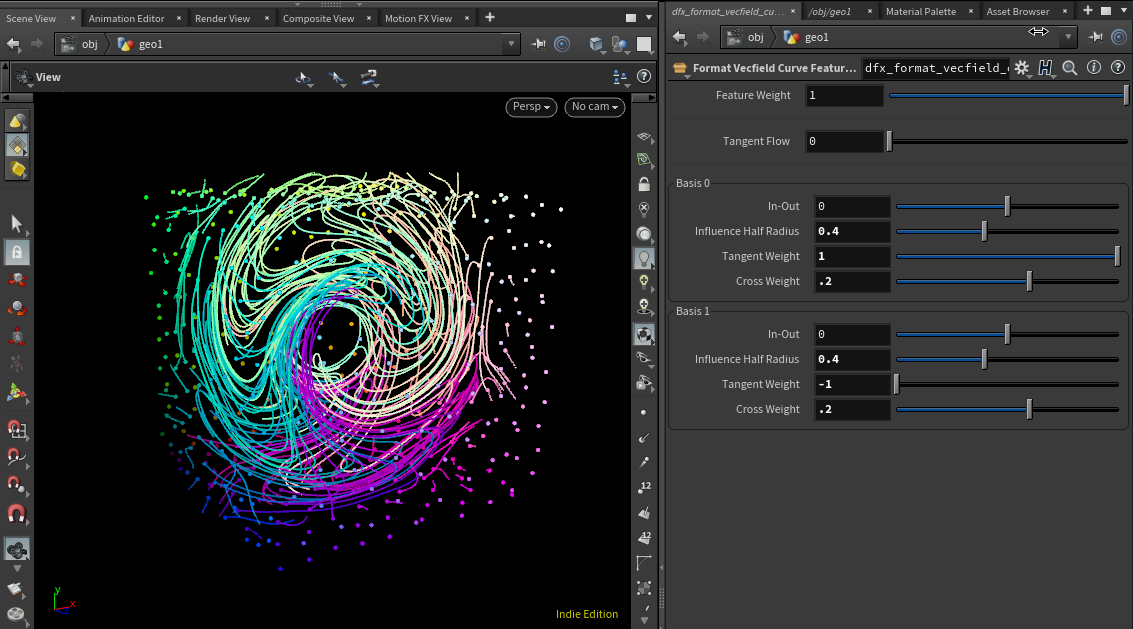1133x629 pixels.
Task: Switch to the Render View tab
Action: [x=222, y=18]
